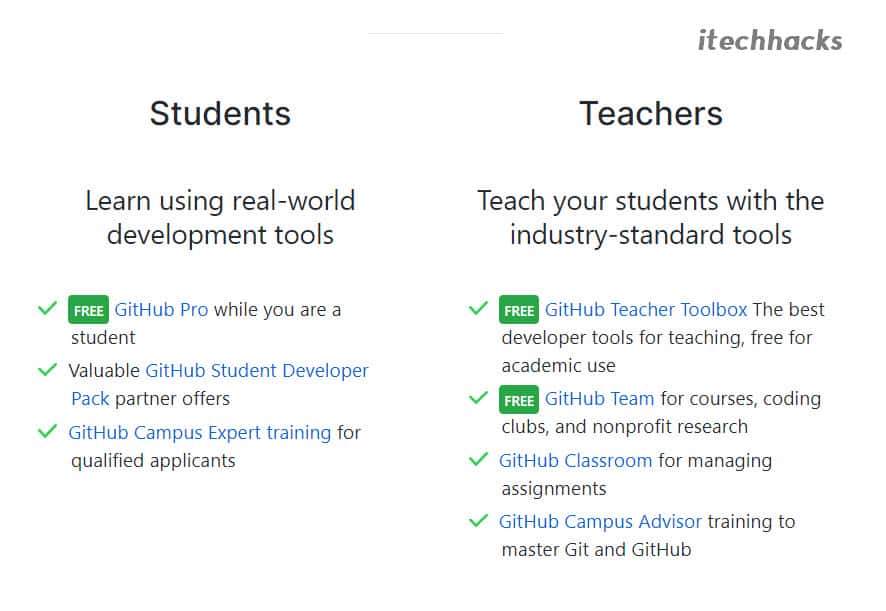Screen dimensions: 886x611
Task: Click the checkmark beside GitHub Teacher Toolbox
Action: pos(478,308)
